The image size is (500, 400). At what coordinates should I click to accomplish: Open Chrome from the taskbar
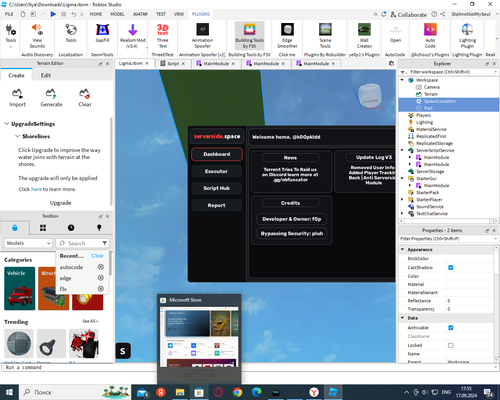237,392
